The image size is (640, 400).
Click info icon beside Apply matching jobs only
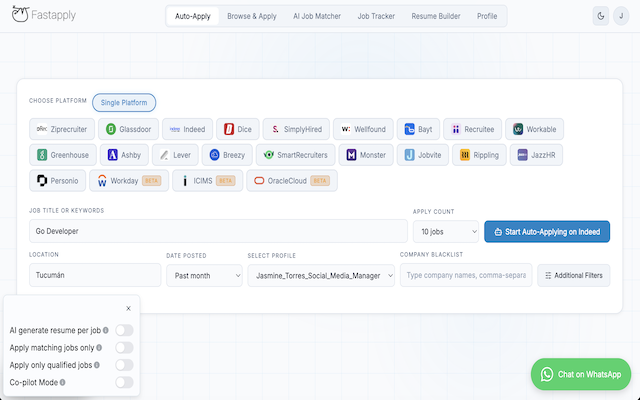point(99,348)
